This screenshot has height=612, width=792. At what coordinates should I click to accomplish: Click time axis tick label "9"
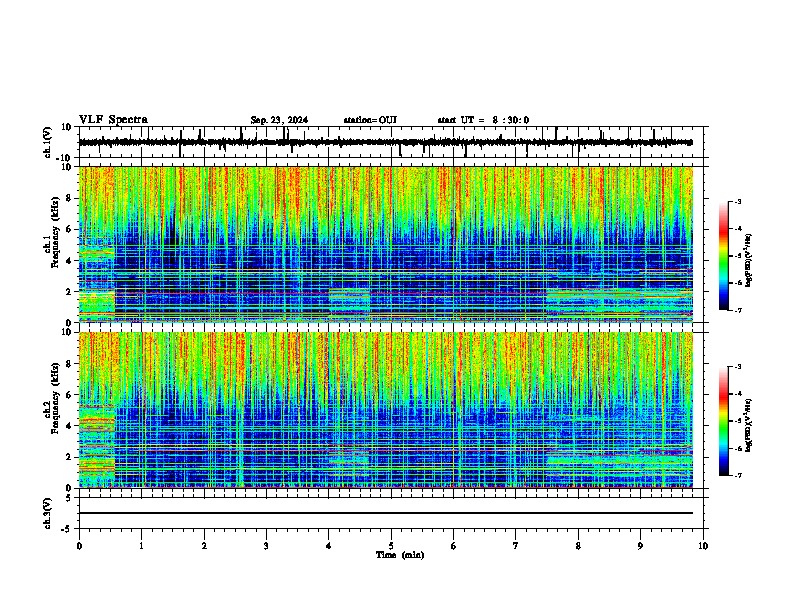tap(641, 546)
